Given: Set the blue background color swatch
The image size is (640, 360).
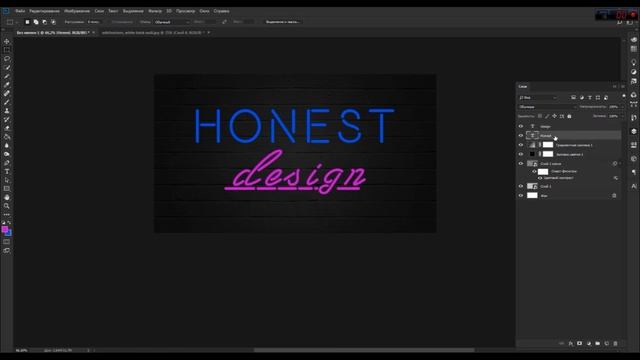Looking at the screenshot, I should coord(9,233).
